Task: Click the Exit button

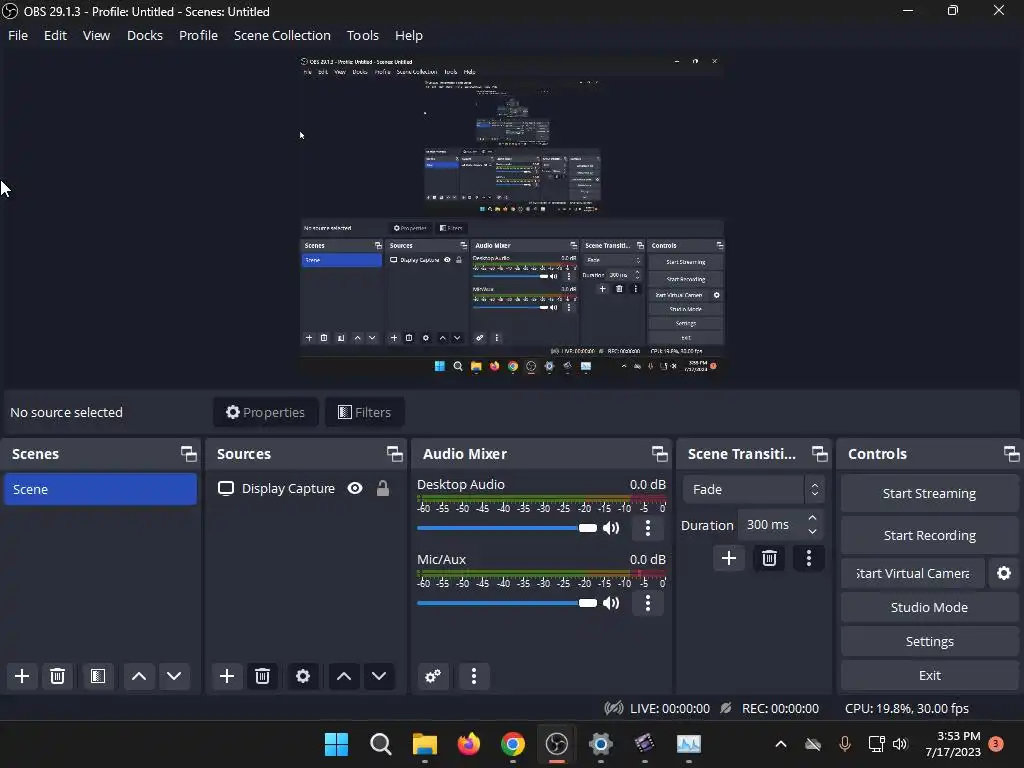Action: [x=929, y=675]
